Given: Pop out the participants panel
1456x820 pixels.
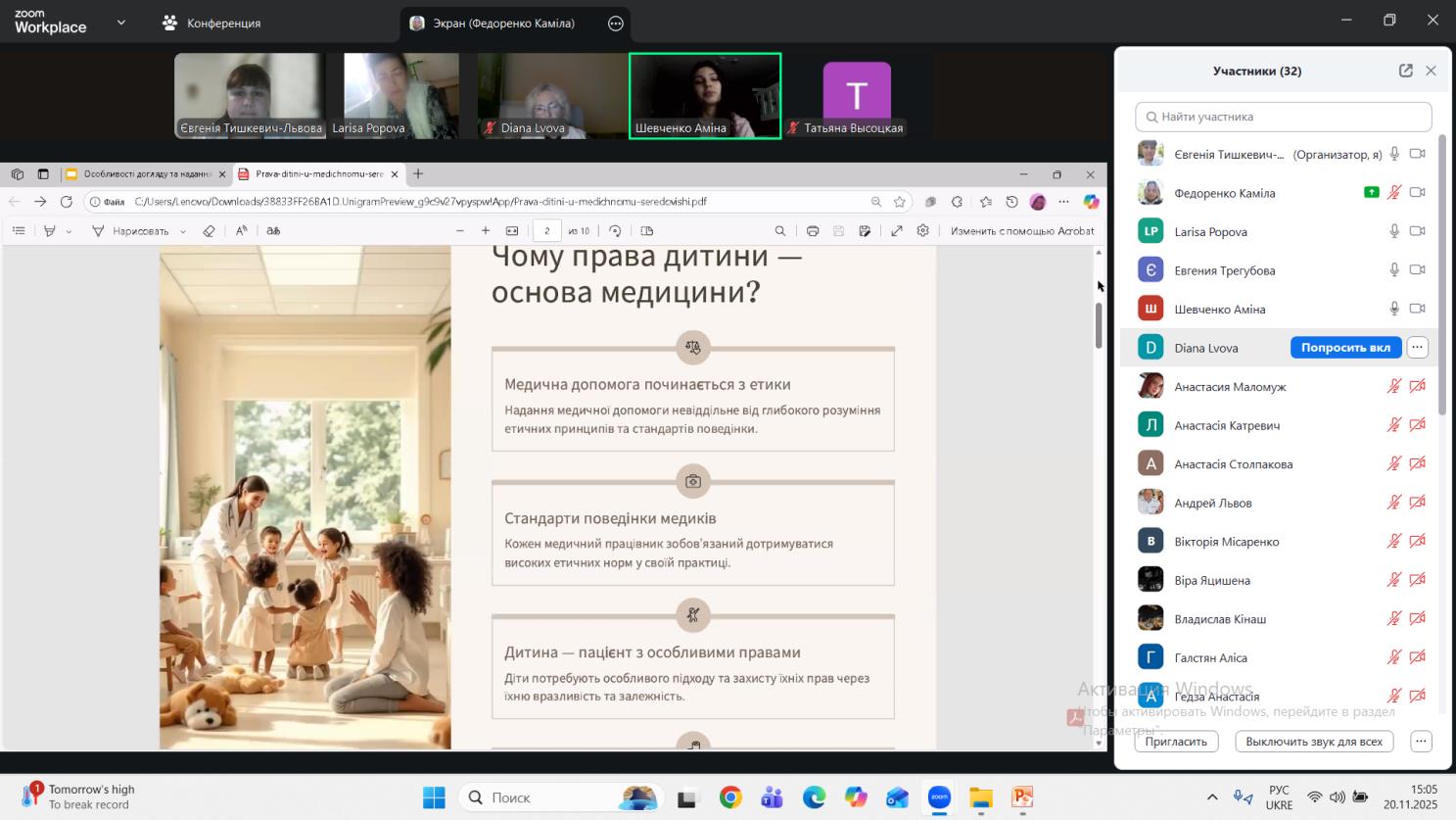Looking at the screenshot, I should tap(1405, 71).
